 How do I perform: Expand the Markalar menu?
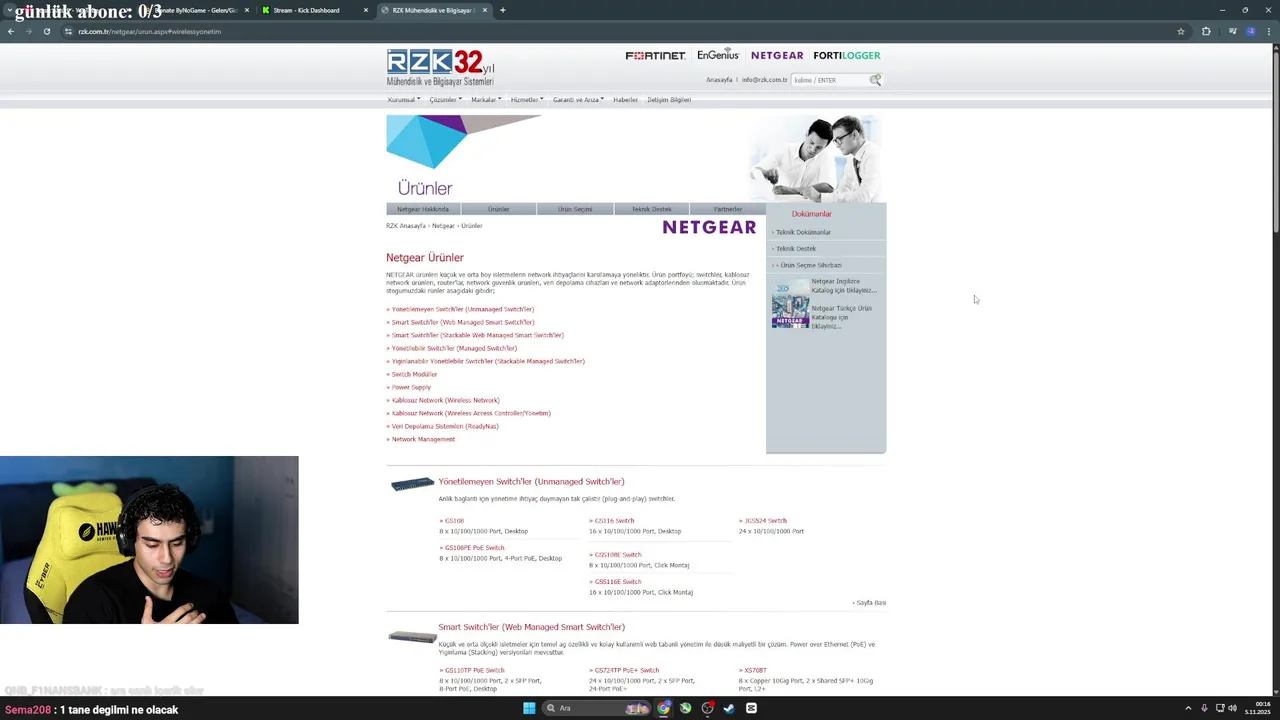[x=486, y=100]
